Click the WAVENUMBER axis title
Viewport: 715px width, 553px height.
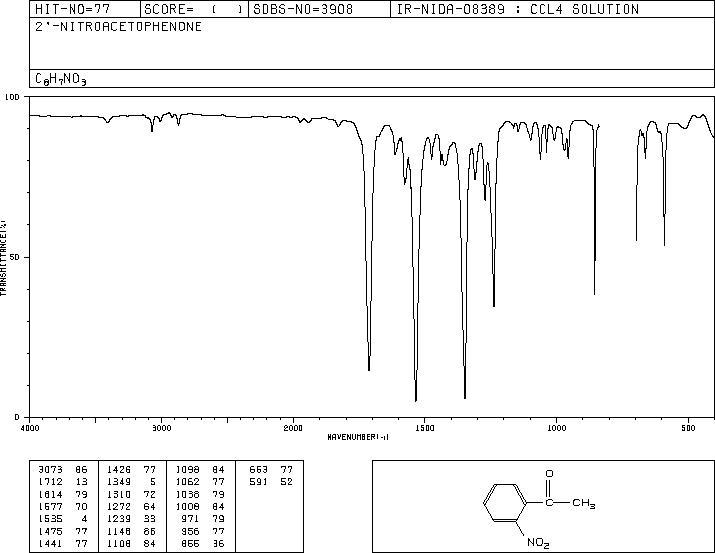click(358, 437)
